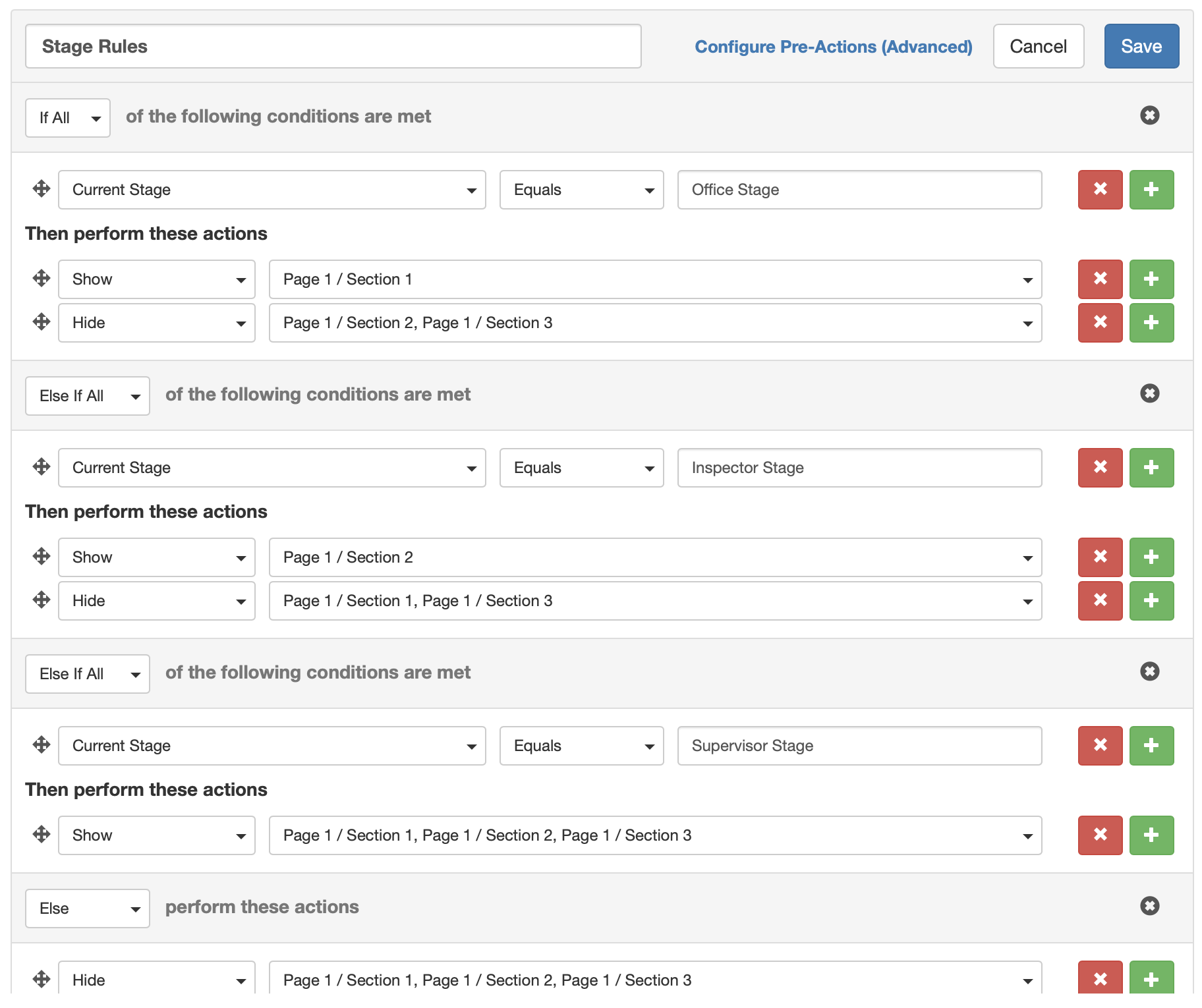The height and width of the screenshot is (1008, 1202).
Task: Open first Else If All dropdown above Inspector Stage
Action: (x=88, y=396)
